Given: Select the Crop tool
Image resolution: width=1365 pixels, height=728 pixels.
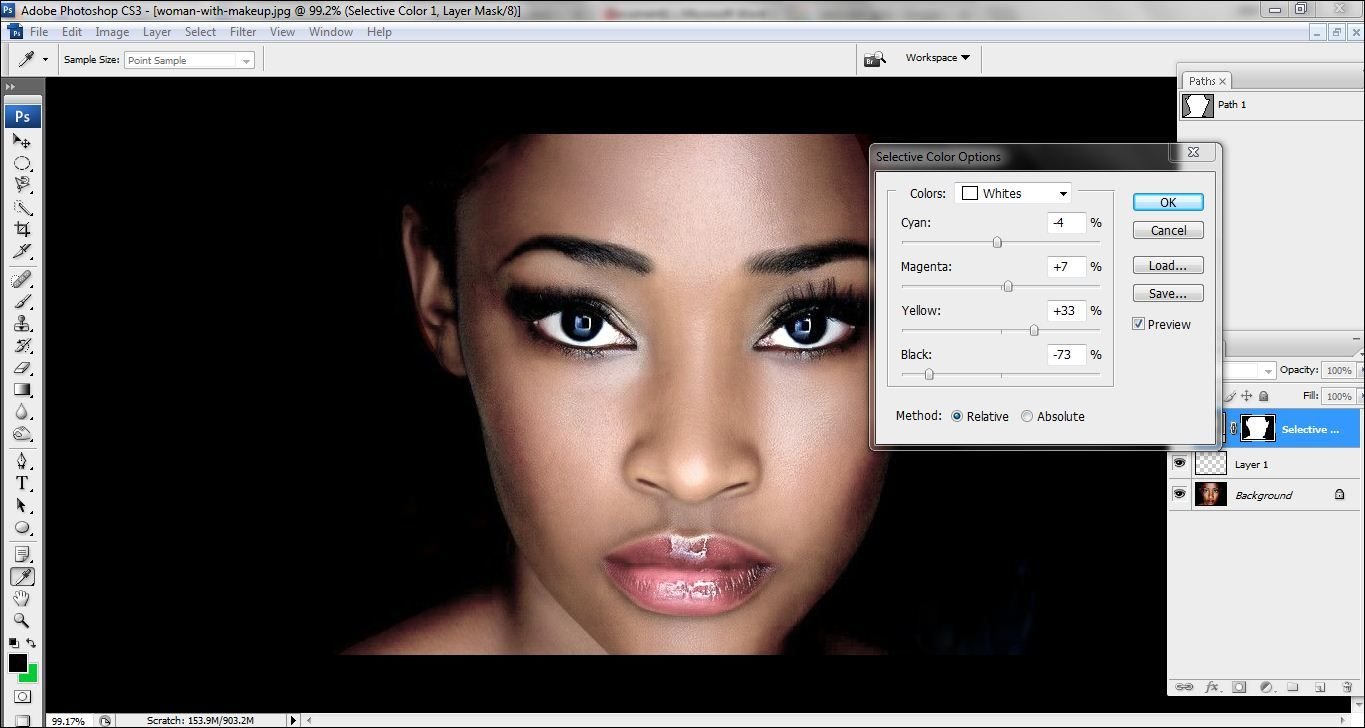Looking at the screenshot, I should pyautogui.click(x=22, y=229).
